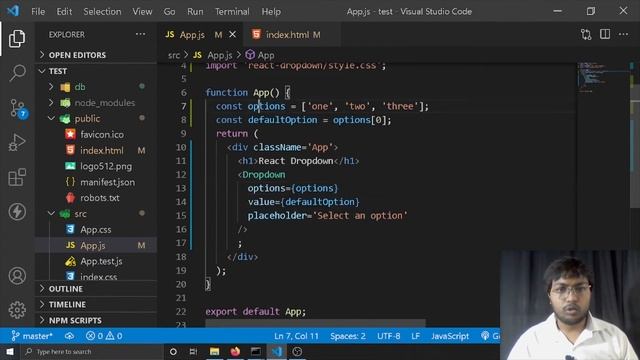Open errors and warnings status indicator
The width and height of the screenshot is (640, 360).
pos(104,336)
